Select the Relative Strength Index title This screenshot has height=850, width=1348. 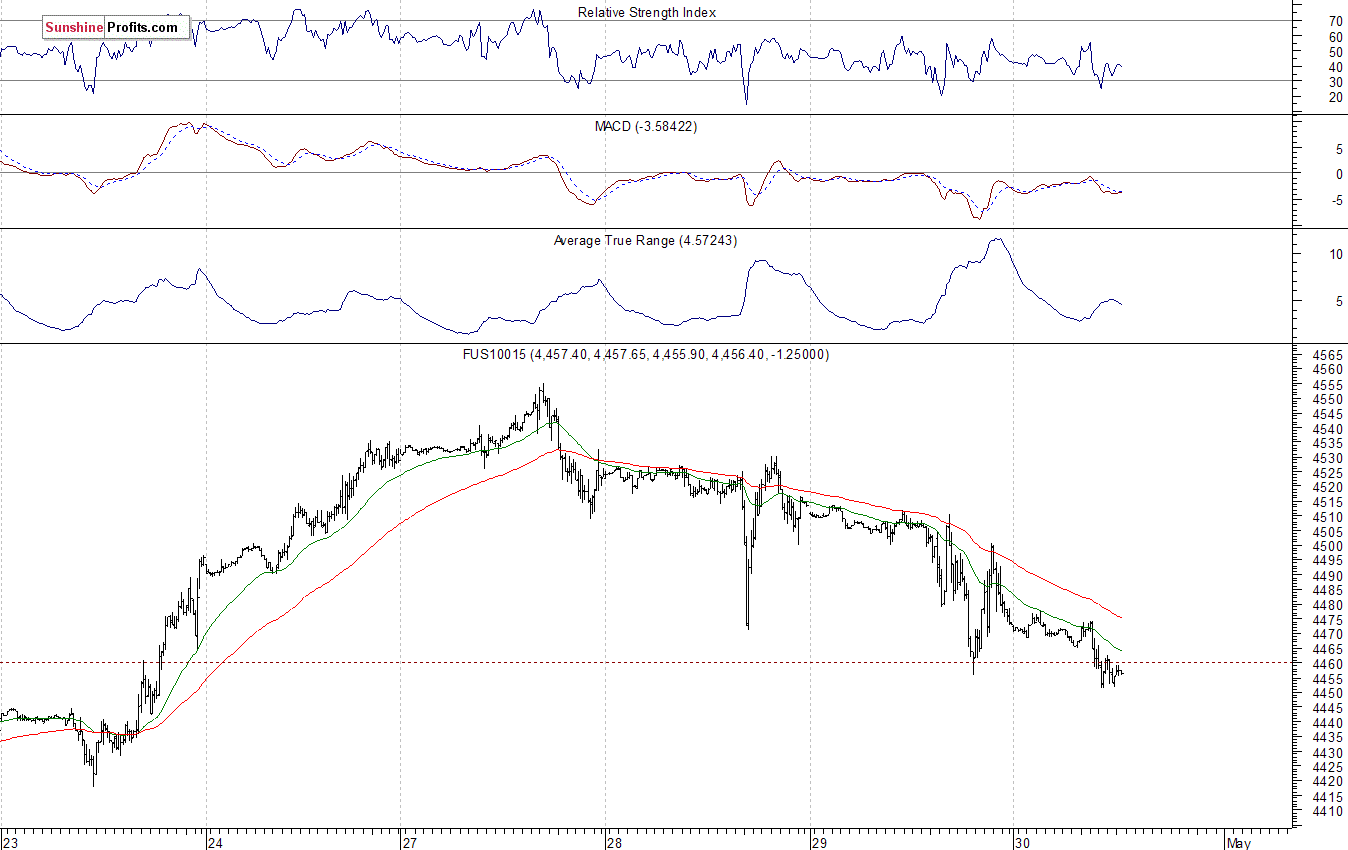647,13
